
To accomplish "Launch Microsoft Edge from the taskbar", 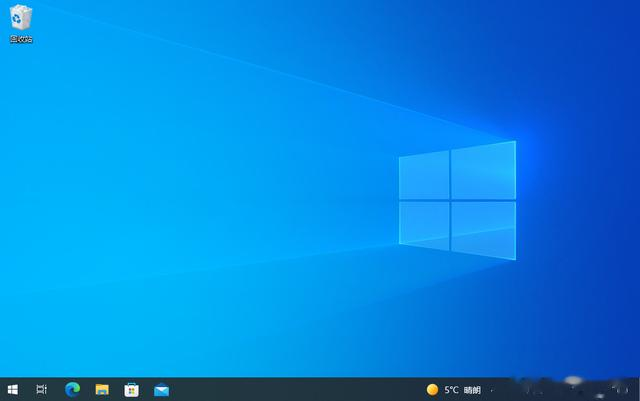I will (72, 389).
